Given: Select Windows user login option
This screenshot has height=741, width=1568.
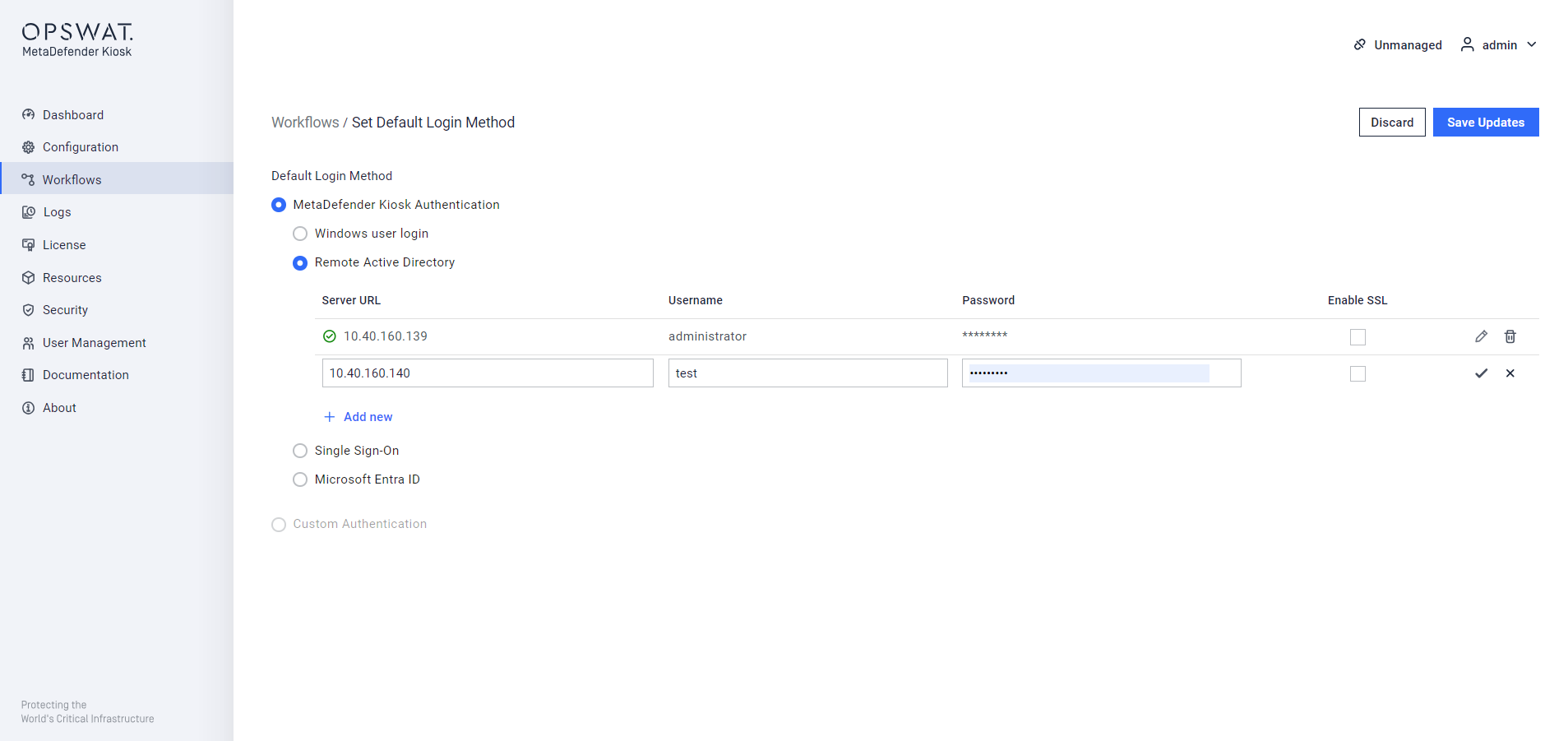Looking at the screenshot, I should coord(300,234).
